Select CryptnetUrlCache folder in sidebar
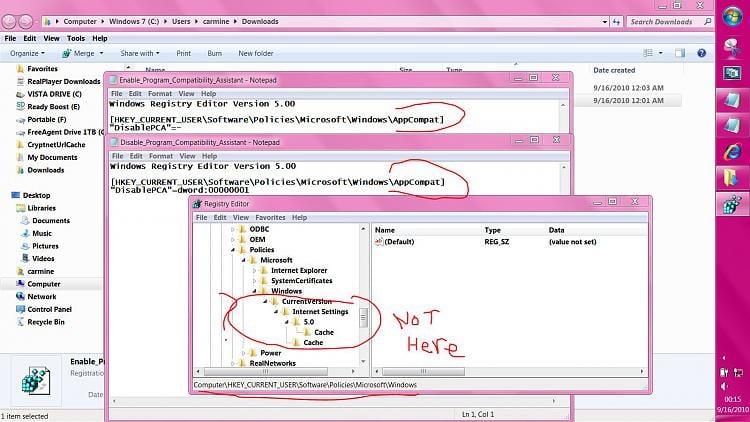This screenshot has height=422, width=750. coord(56,144)
